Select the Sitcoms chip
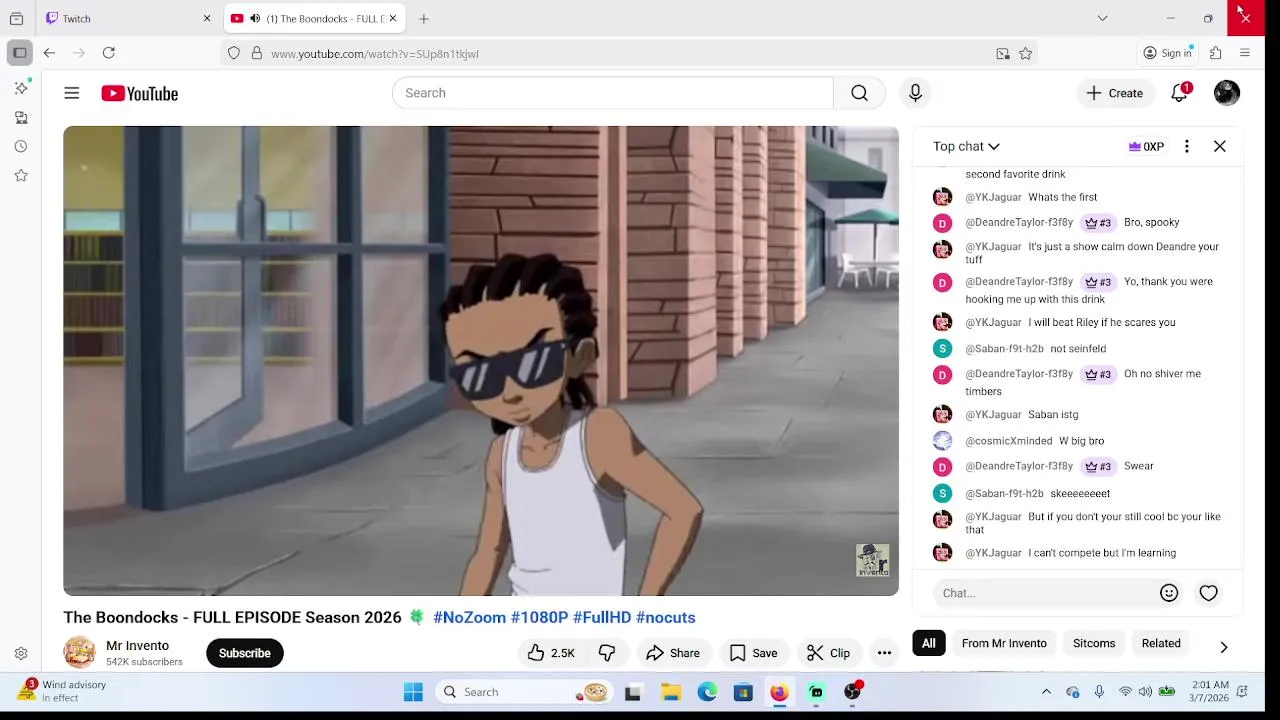Viewport: 1280px width, 720px height. [1094, 643]
